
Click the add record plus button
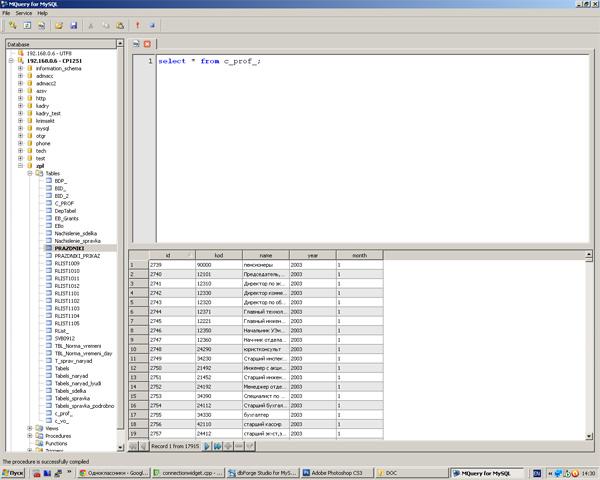coord(228,446)
